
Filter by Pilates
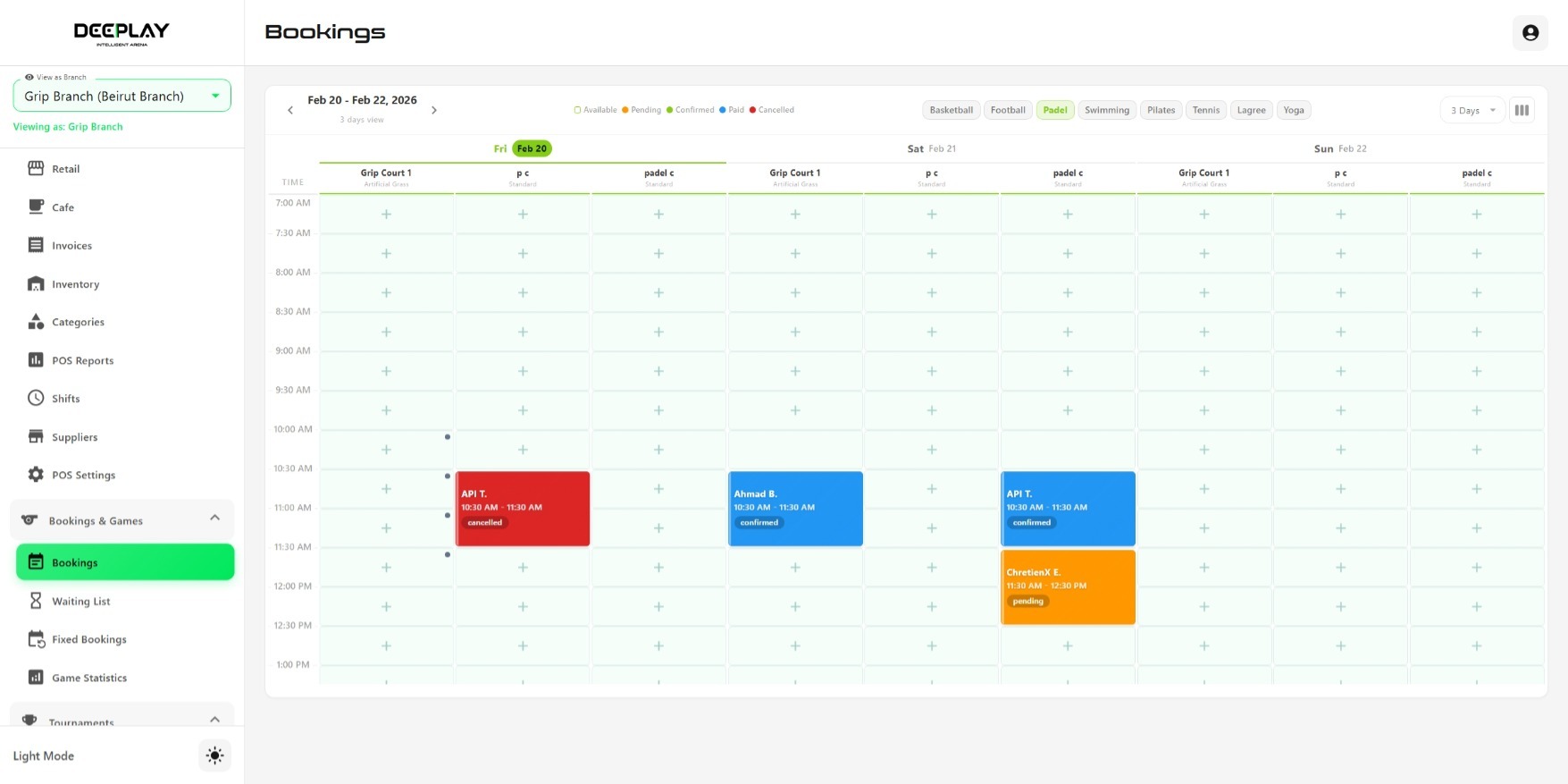tap(1161, 110)
